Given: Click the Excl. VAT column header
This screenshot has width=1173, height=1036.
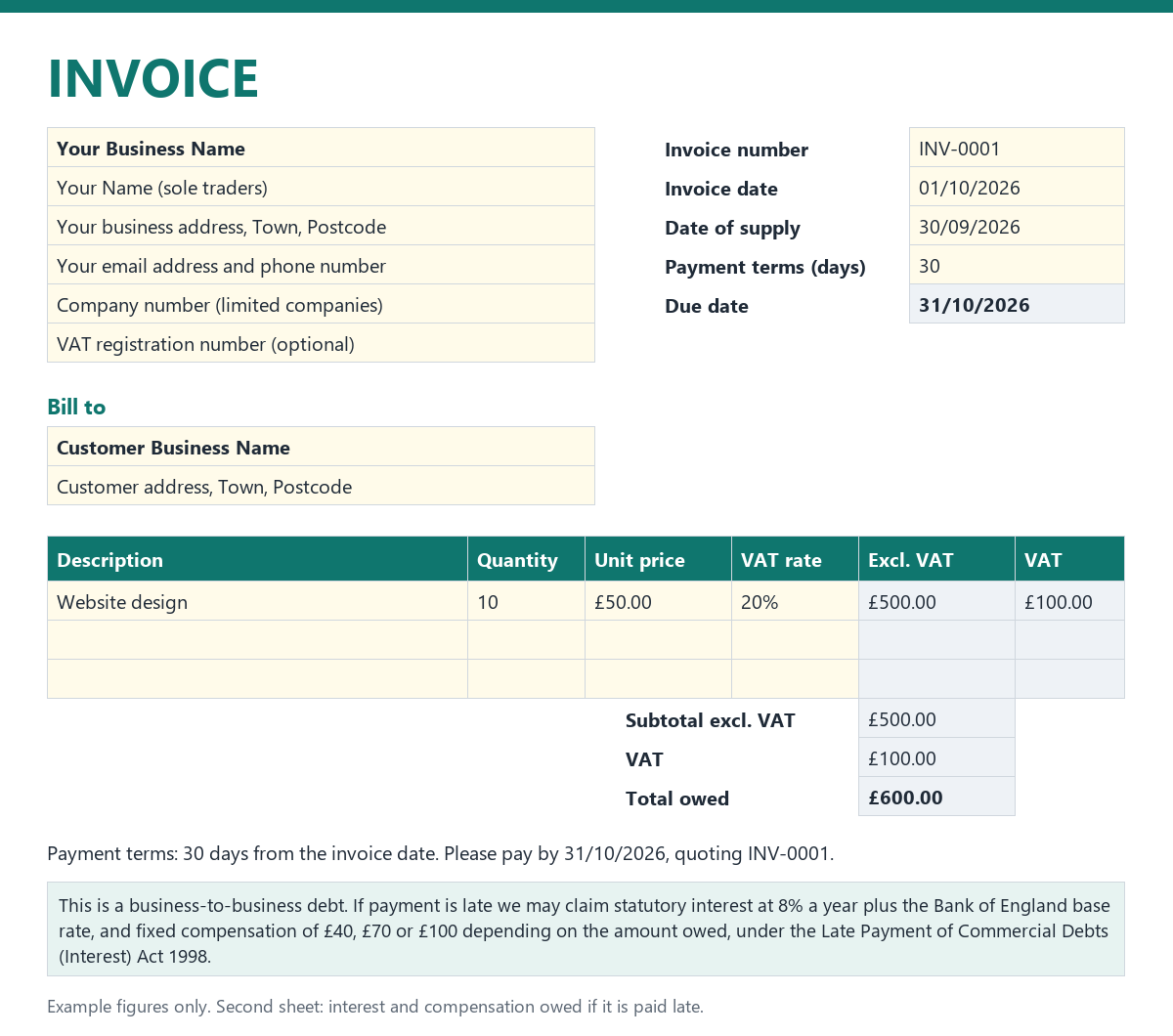Looking at the screenshot, I should click(x=936, y=559).
